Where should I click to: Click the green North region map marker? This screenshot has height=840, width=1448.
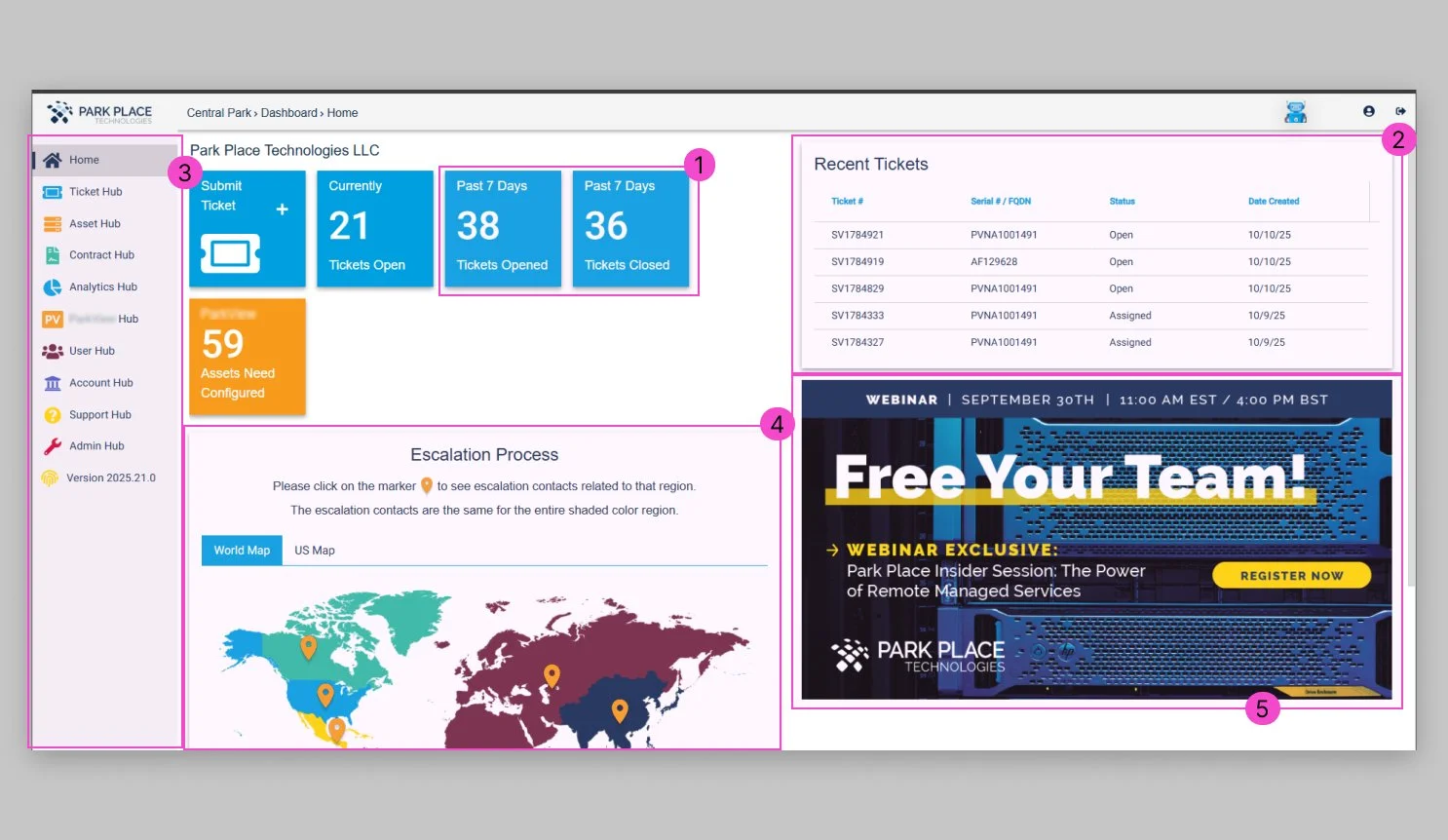[x=309, y=647]
